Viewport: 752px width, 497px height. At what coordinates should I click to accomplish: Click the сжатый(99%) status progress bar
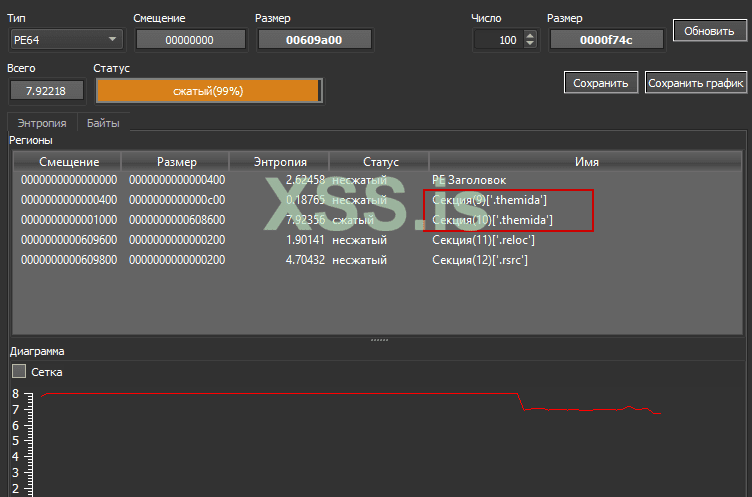click(x=208, y=91)
